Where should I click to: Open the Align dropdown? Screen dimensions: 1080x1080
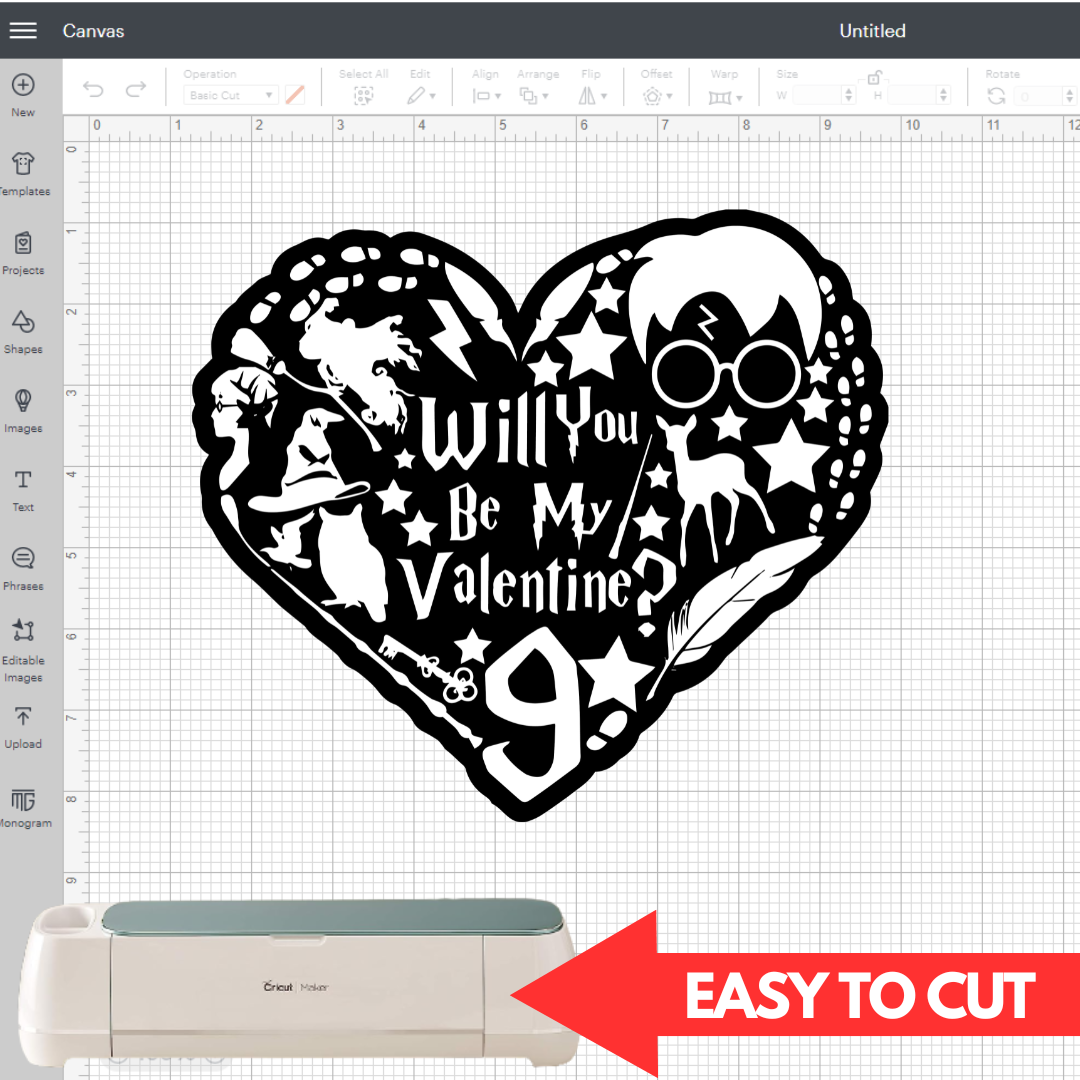point(486,96)
